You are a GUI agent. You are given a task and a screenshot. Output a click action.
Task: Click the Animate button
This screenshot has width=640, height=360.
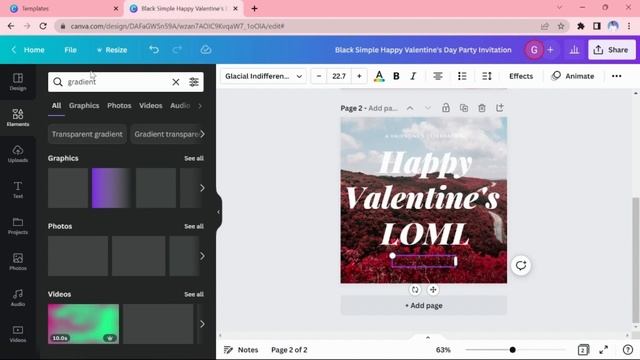[573, 76]
